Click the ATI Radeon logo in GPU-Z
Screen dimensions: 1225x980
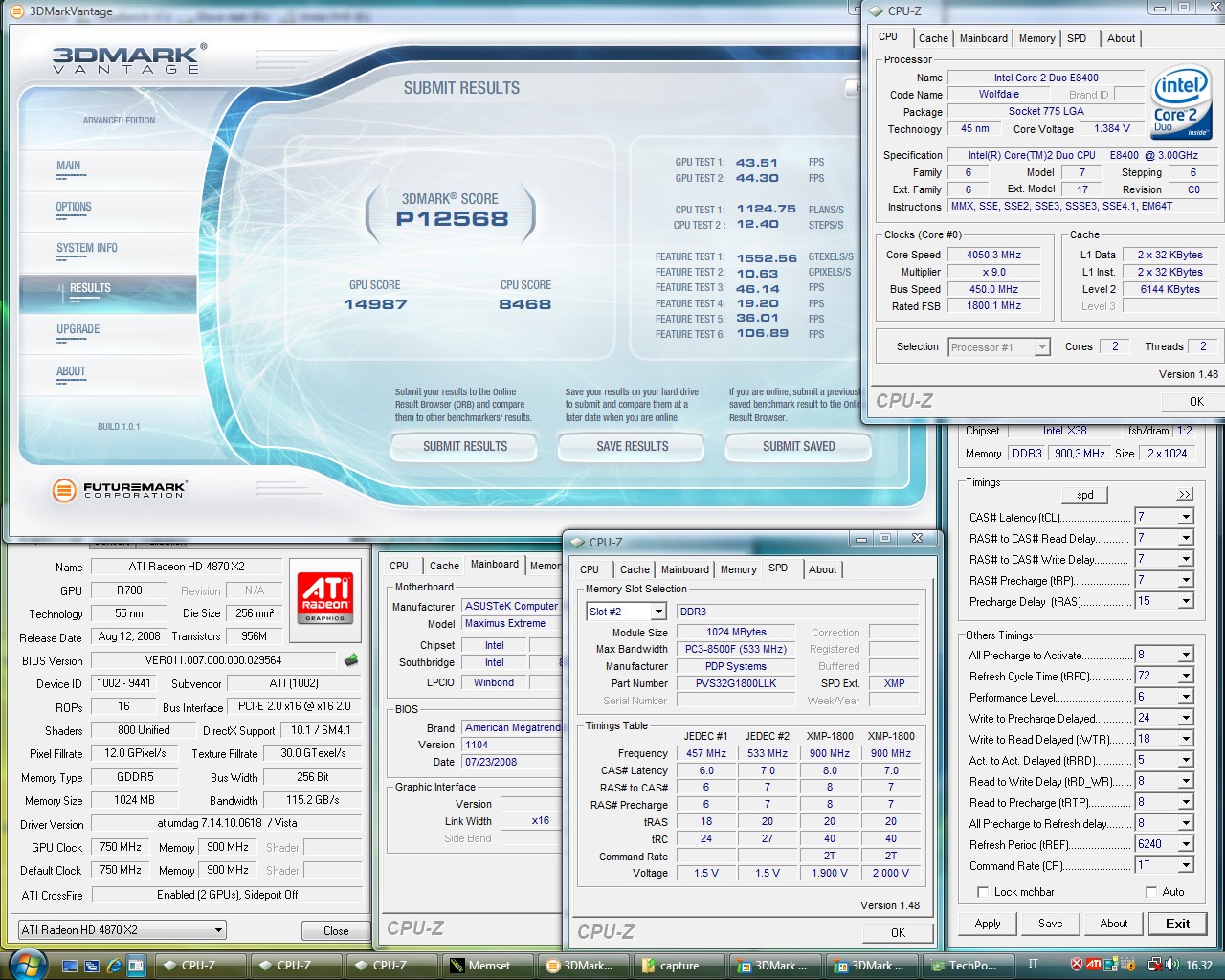(x=325, y=598)
